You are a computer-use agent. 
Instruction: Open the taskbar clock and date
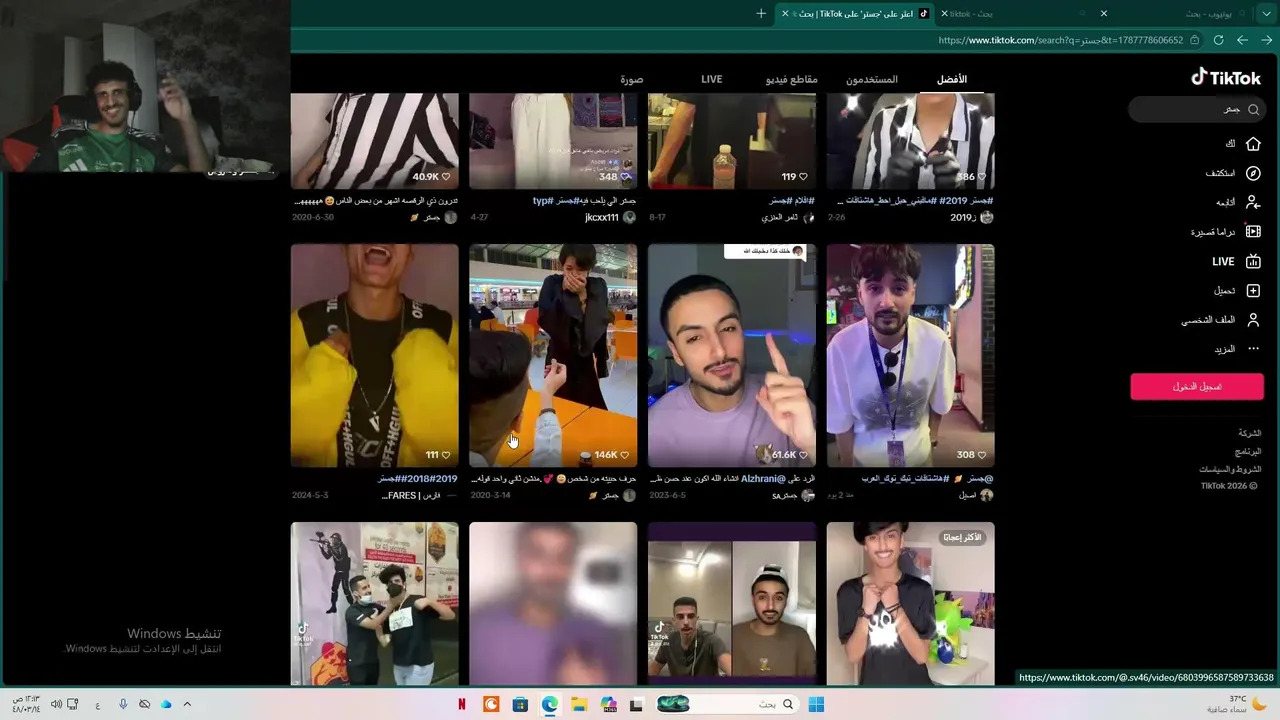click(x=26, y=704)
